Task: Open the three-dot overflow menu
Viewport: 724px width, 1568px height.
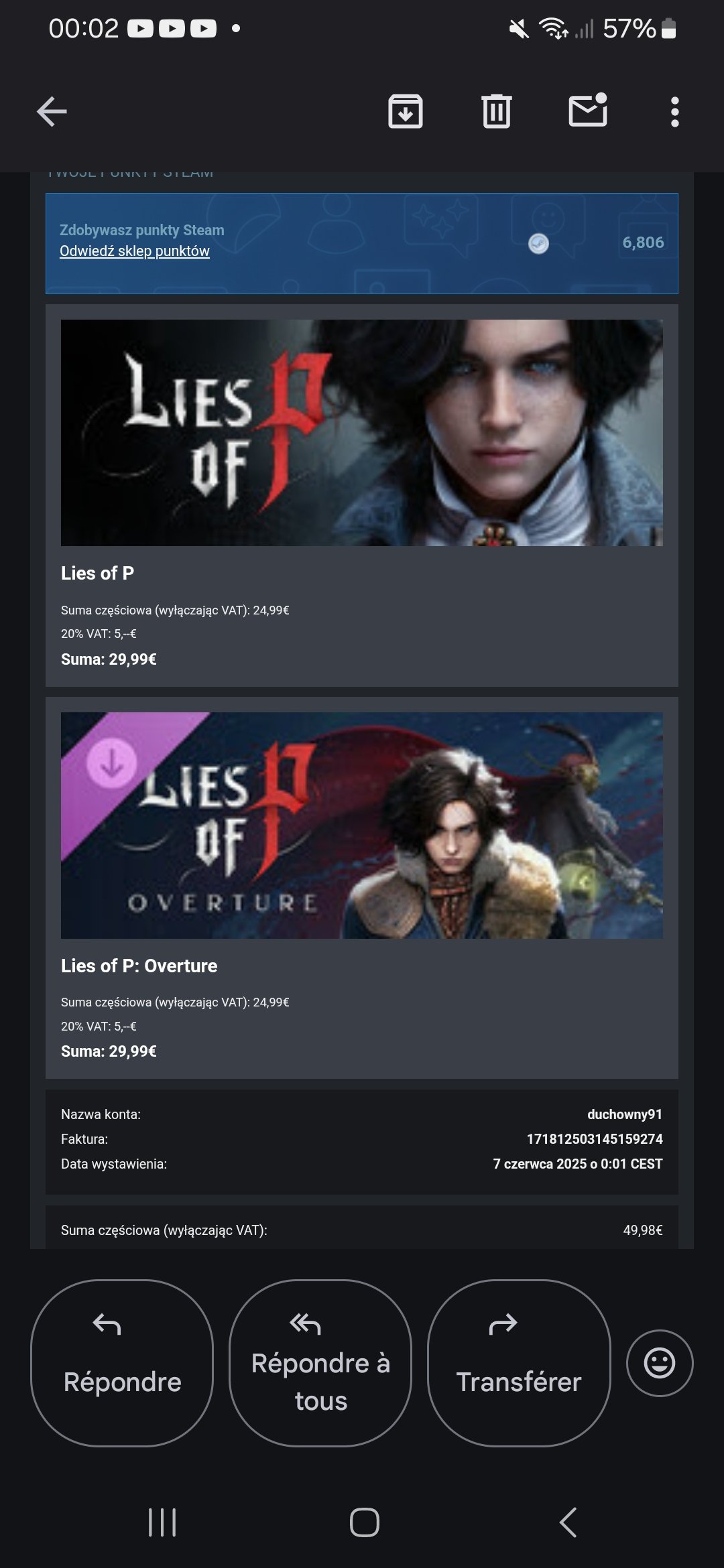Action: (x=675, y=112)
